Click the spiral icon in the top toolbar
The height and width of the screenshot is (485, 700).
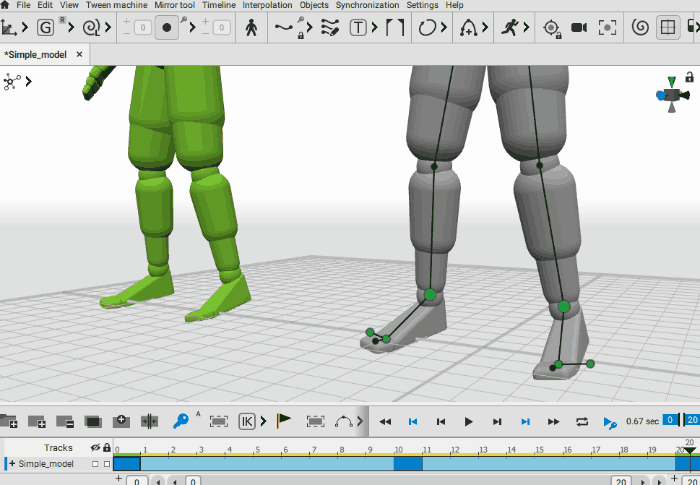638,28
